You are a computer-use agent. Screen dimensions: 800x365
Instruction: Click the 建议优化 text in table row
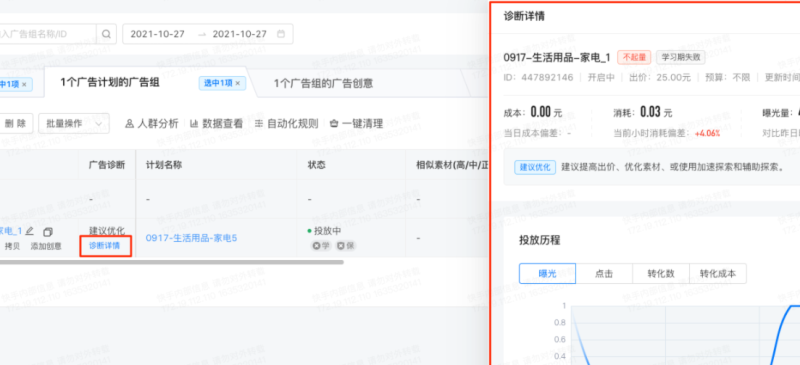pos(107,231)
